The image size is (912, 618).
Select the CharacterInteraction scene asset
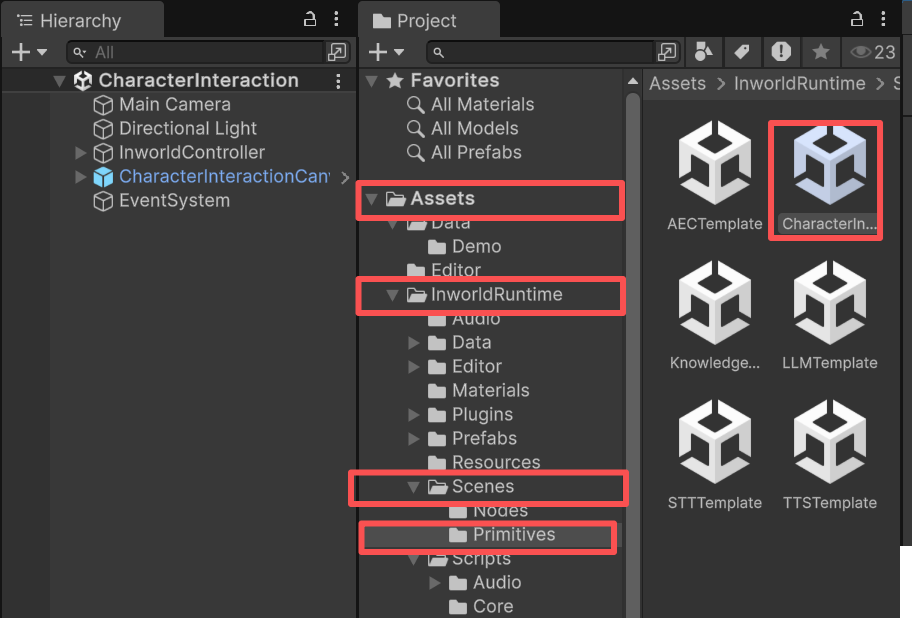coord(829,176)
